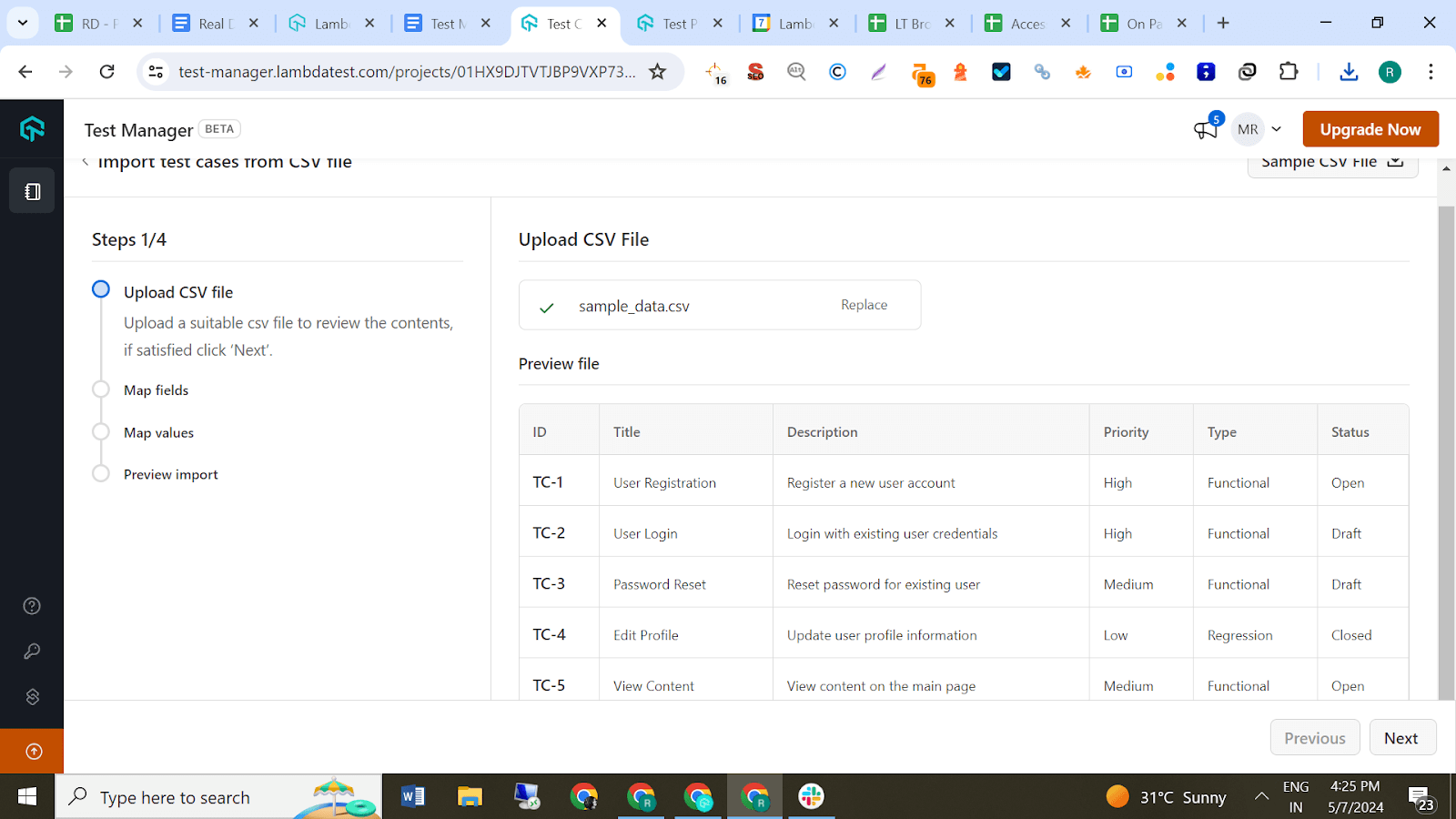Download the Sample CSV File

(x=1332, y=166)
